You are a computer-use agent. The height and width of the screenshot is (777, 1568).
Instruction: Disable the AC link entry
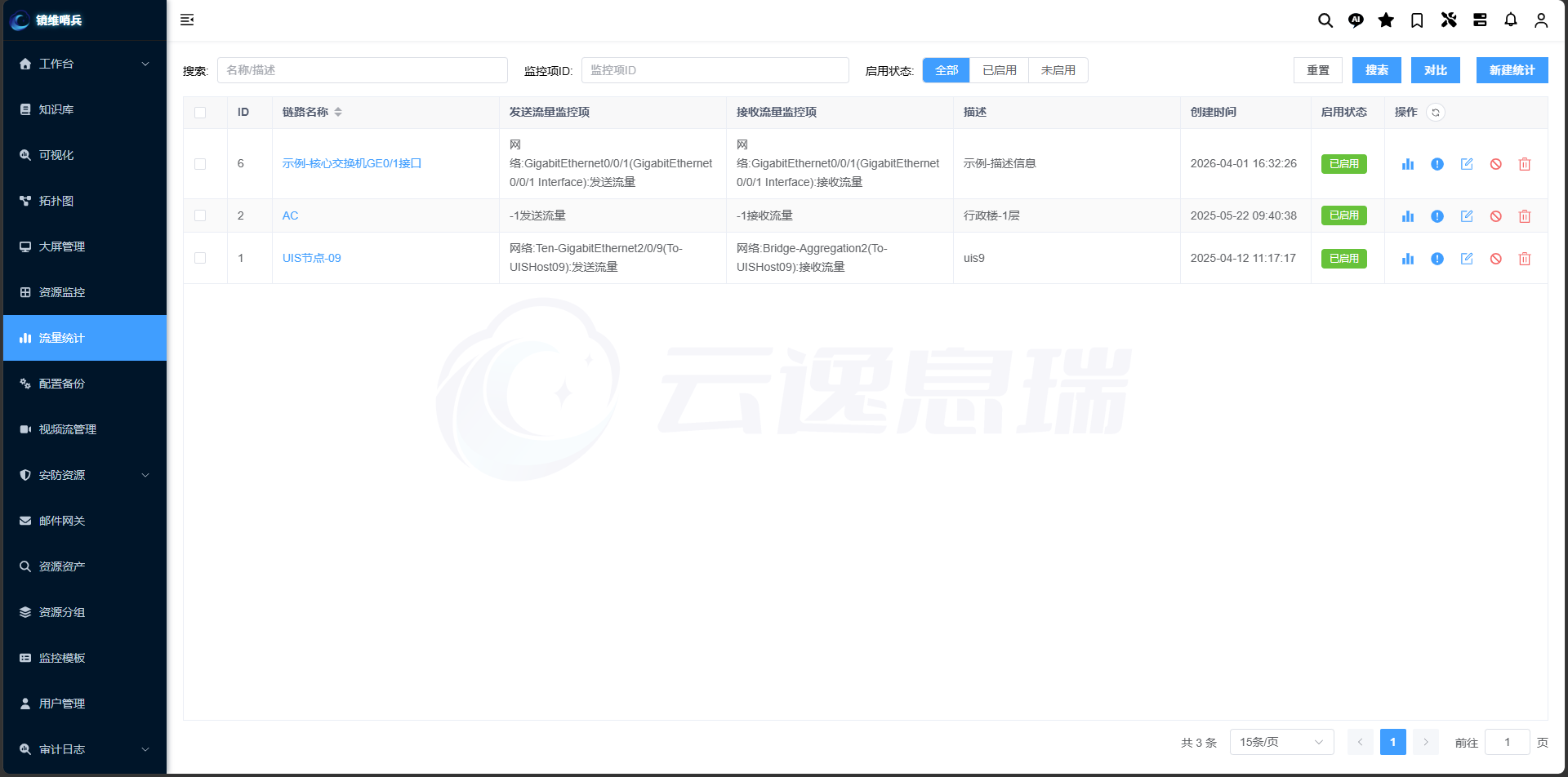click(1496, 216)
